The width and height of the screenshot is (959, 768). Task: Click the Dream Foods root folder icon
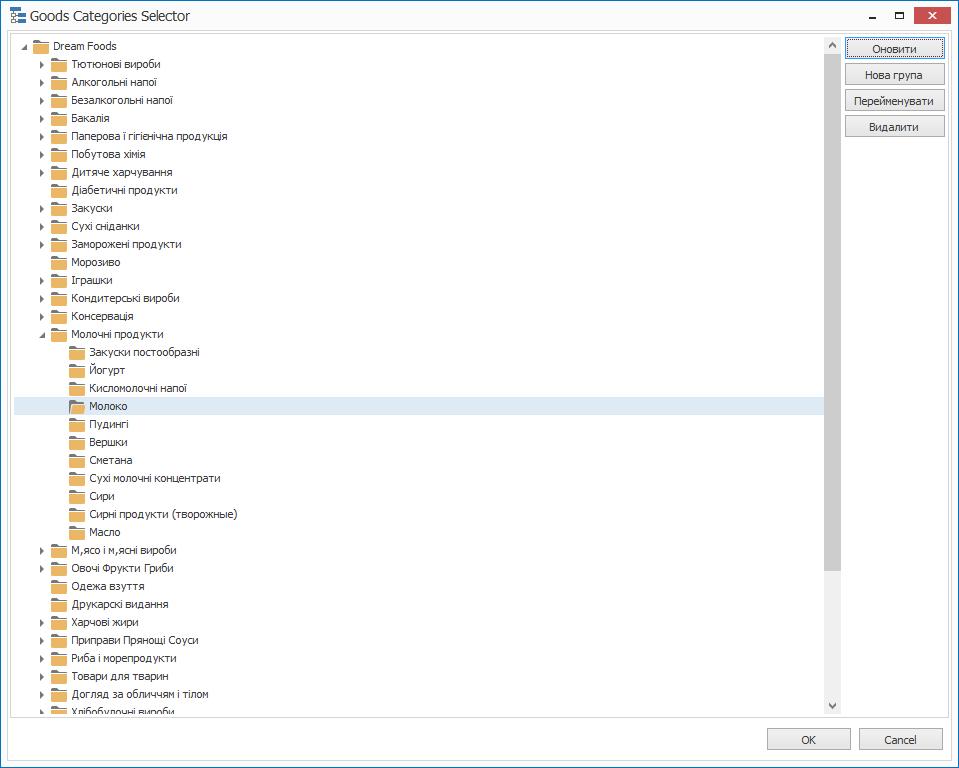tap(40, 46)
